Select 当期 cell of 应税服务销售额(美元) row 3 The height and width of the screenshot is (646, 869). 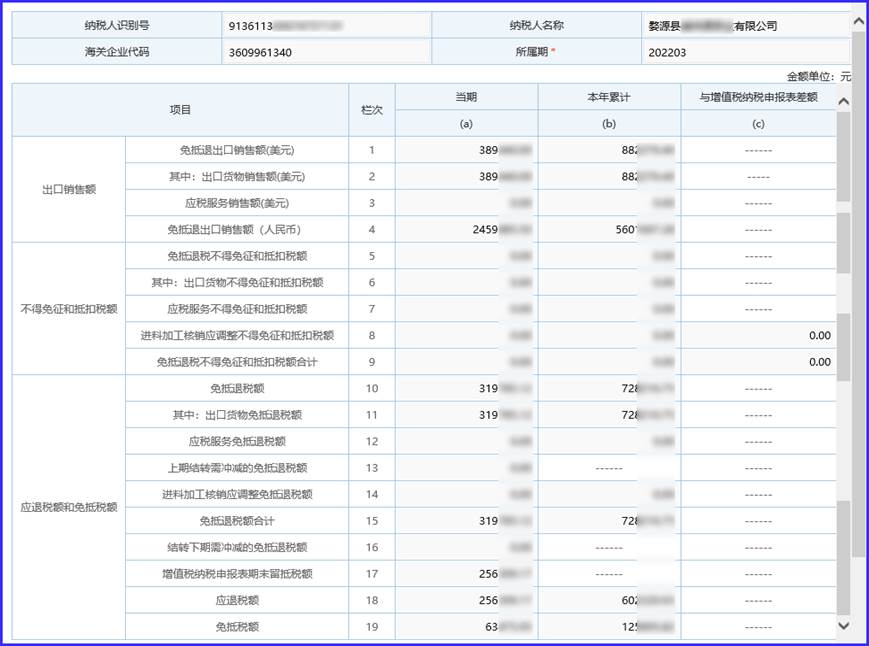click(466, 203)
